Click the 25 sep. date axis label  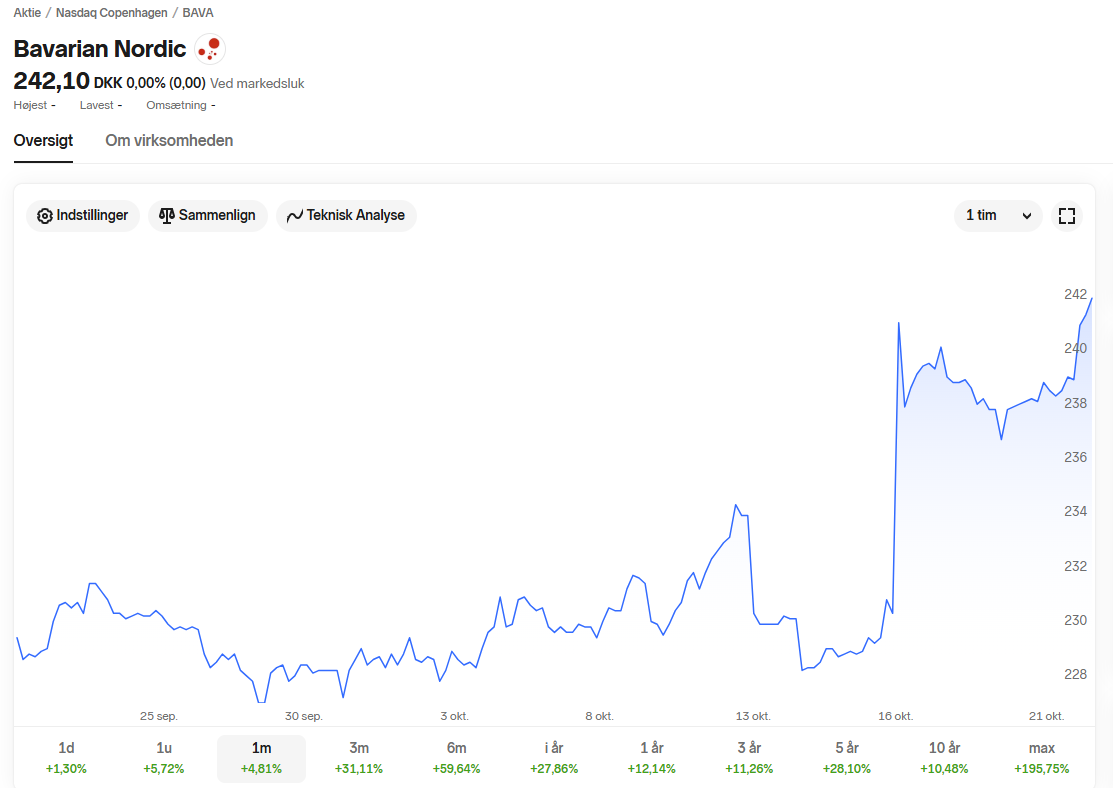coord(159,716)
